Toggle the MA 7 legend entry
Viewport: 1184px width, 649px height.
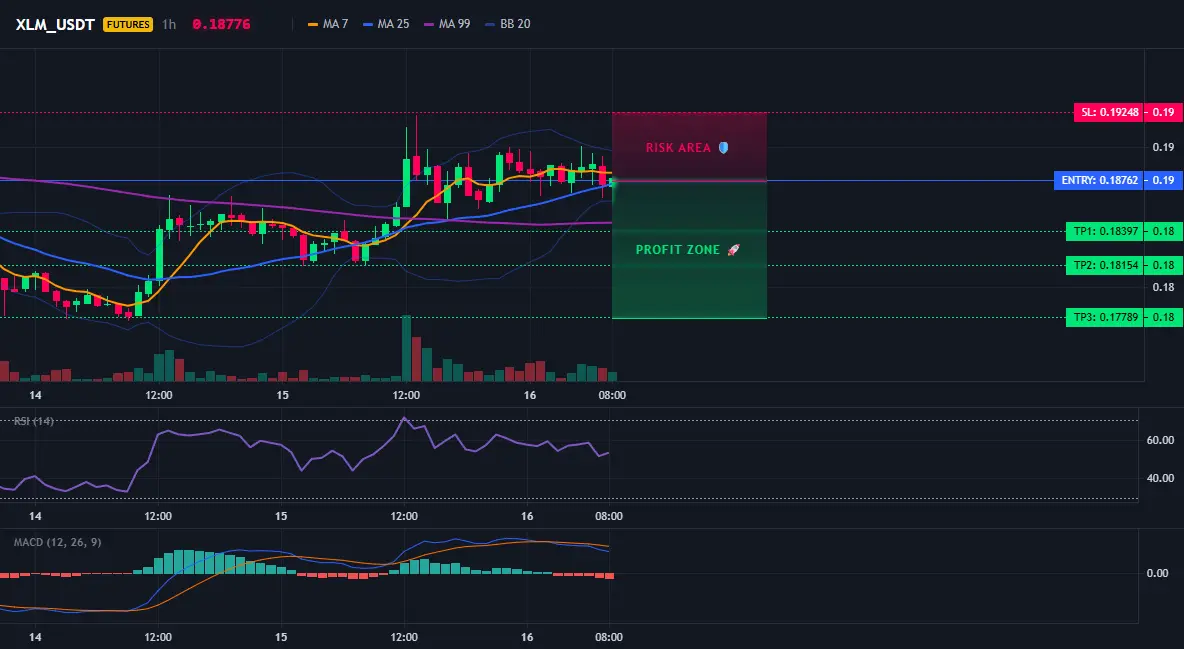pyautogui.click(x=328, y=24)
